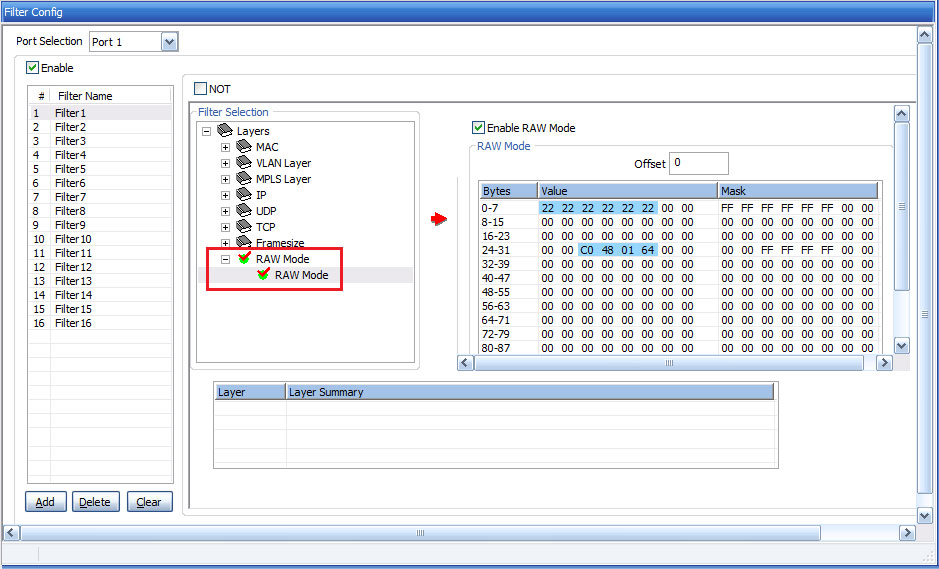
Task: Click the window bottom horizontal scrollbar thumb
Action: pyautogui.click(x=420, y=532)
